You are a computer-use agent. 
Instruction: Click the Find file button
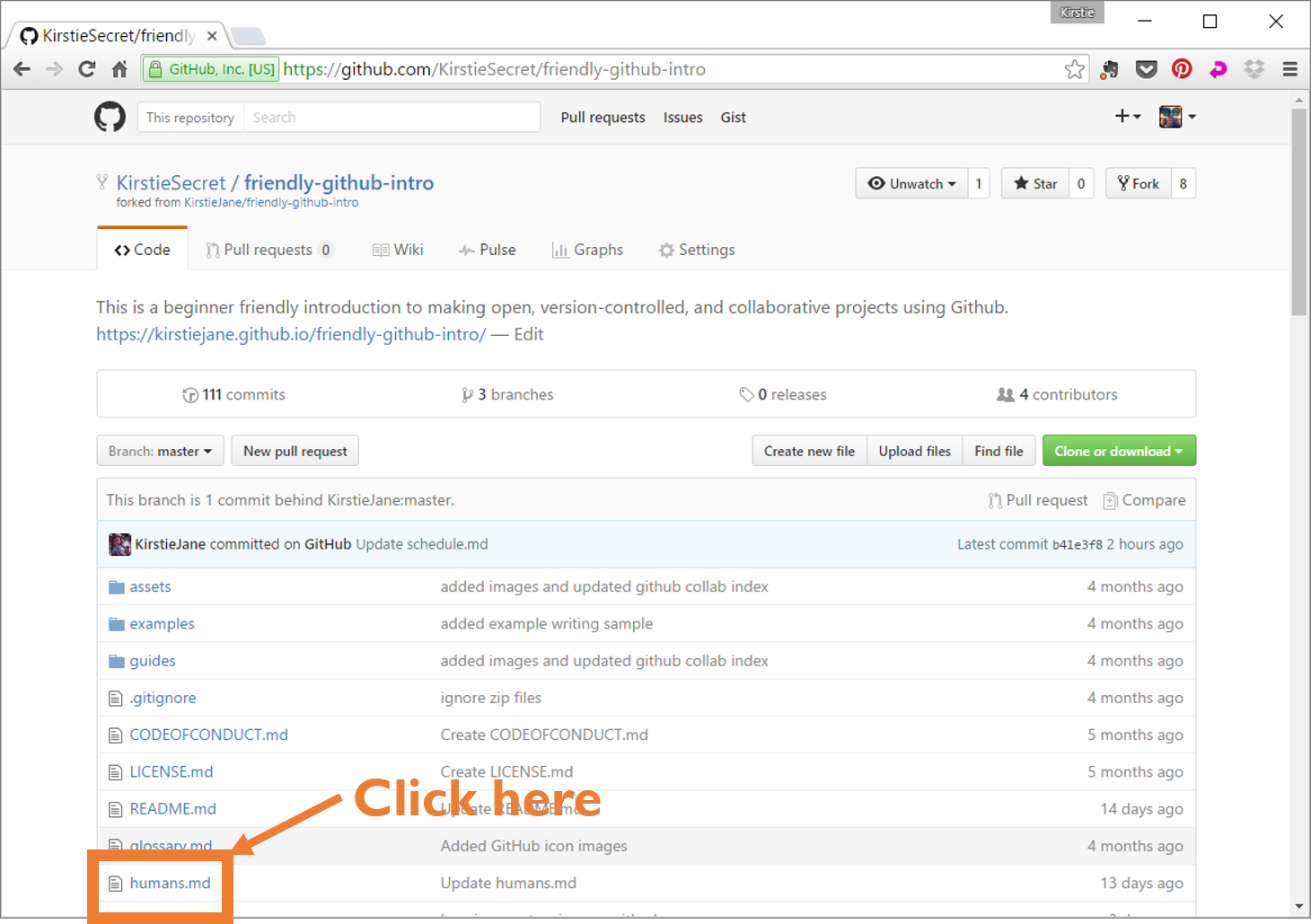tap(999, 451)
